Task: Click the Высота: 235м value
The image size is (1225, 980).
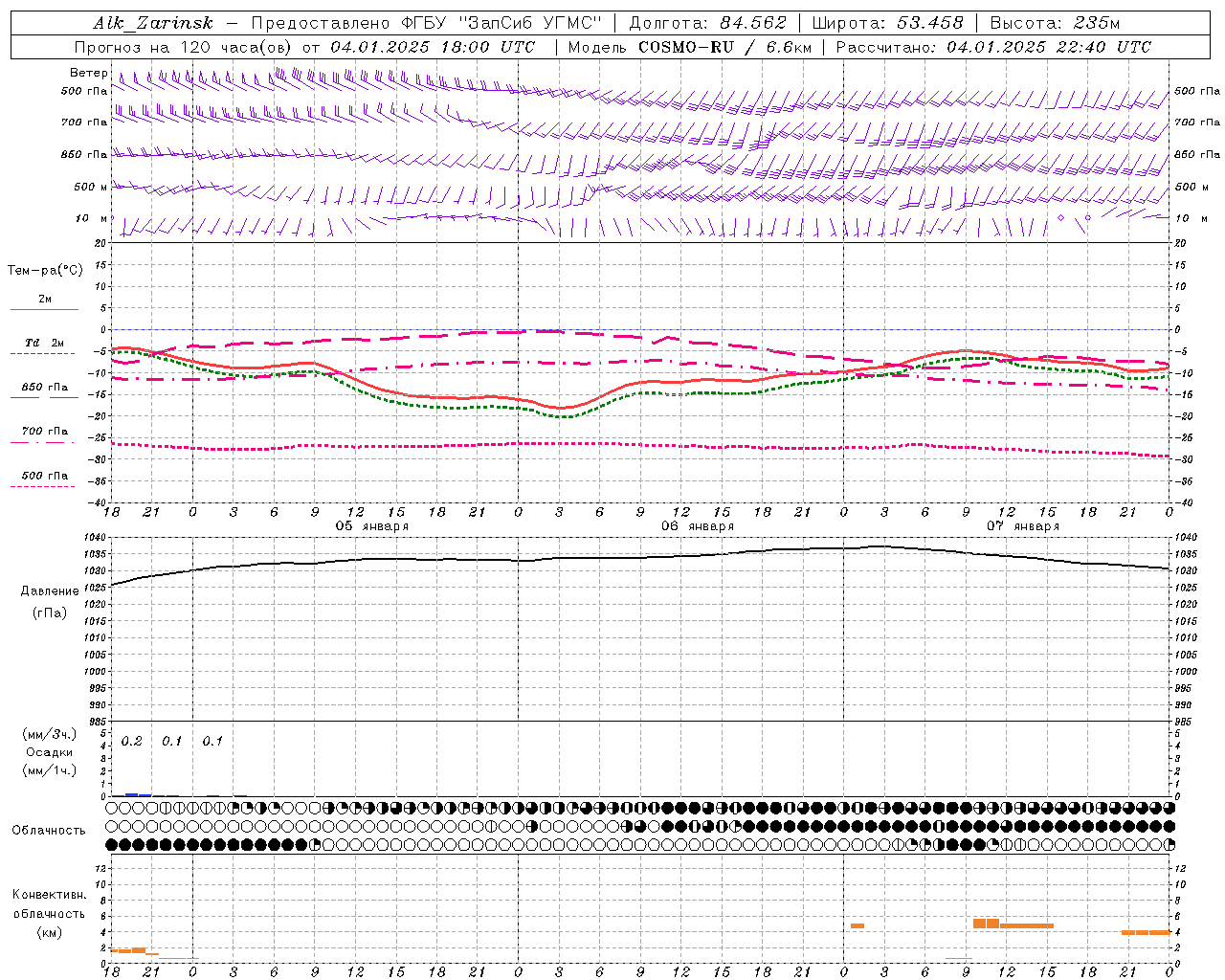Action: [x=1055, y=23]
